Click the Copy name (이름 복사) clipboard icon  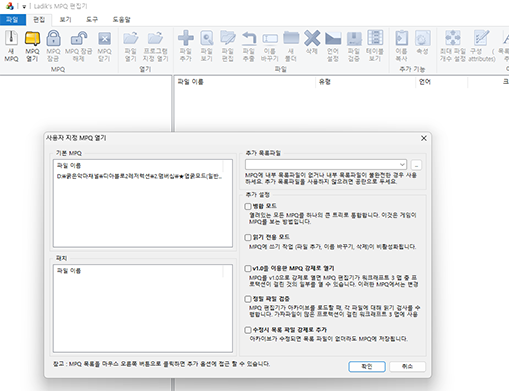401,38
